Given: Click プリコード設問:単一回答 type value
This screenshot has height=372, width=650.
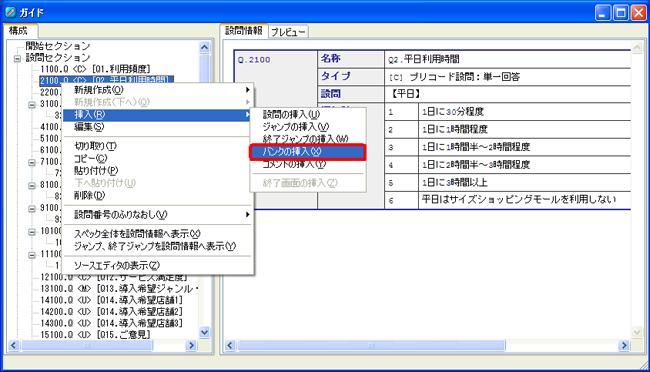Looking at the screenshot, I should pos(454,77).
